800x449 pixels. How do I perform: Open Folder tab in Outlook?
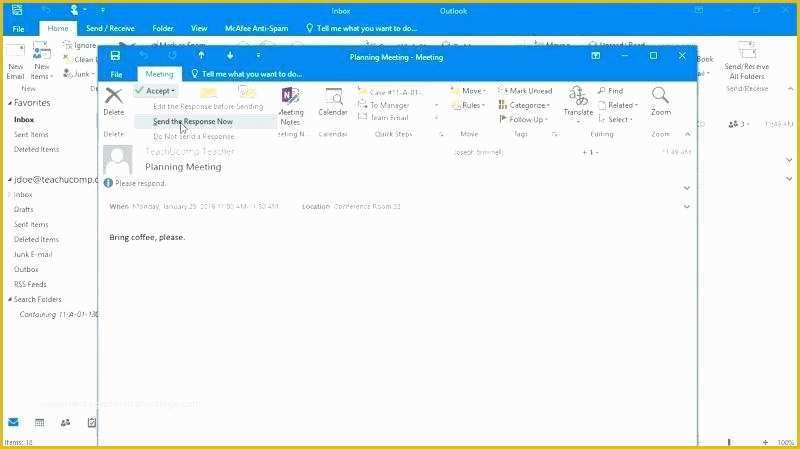point(163,28)
